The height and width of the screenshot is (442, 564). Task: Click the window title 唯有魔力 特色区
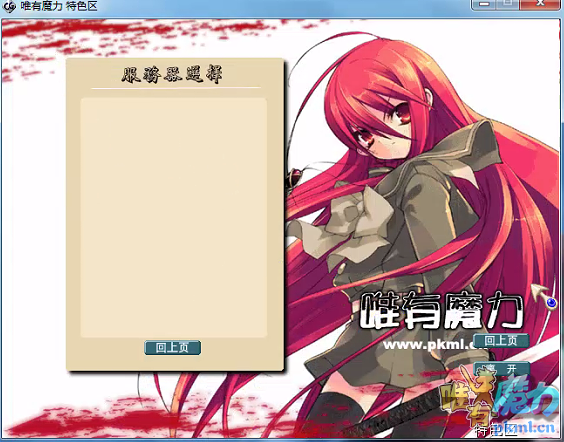tap(58, 6)
